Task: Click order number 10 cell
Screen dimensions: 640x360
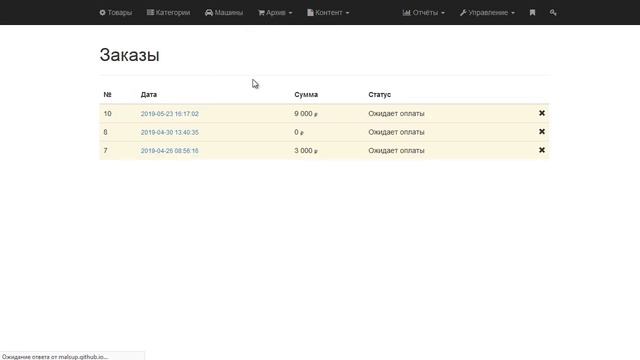Action: tap(107, 113)
